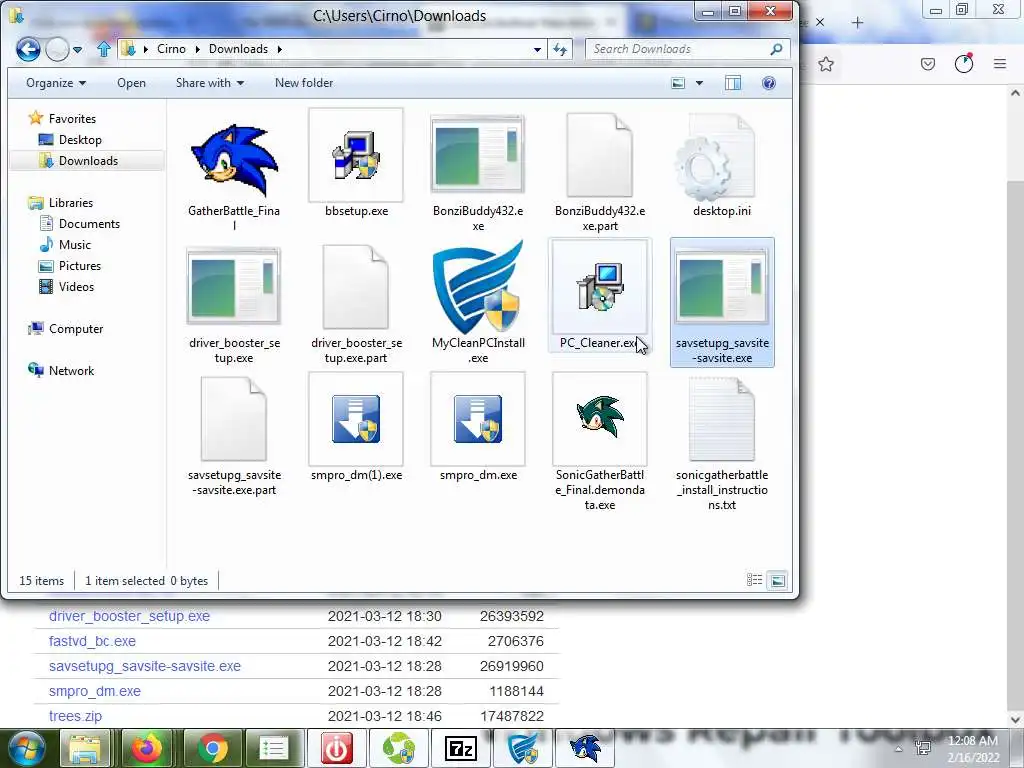Expand the Organize menu
1024x768 pixels.
click(x=56, y=83)
